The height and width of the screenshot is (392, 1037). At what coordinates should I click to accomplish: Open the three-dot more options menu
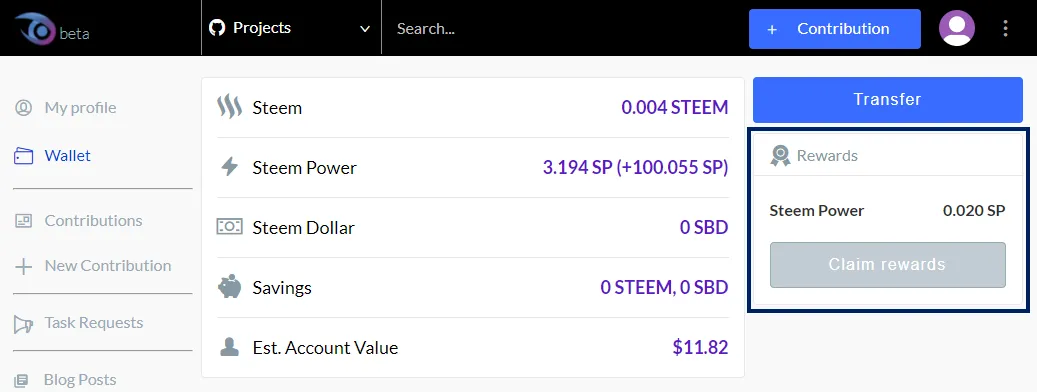click(x=1005, y=28)
